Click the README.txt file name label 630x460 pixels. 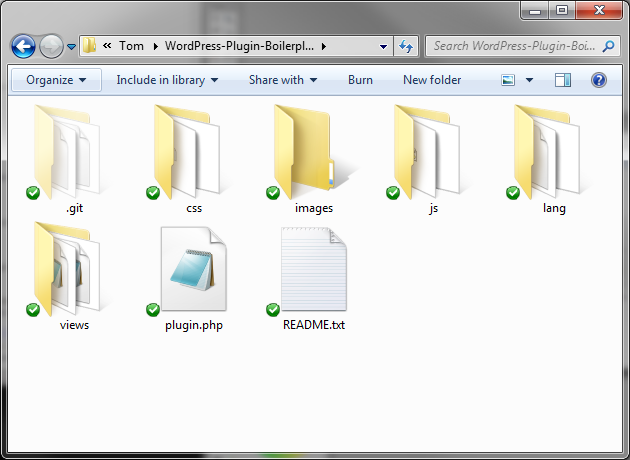[x=314, y=325]
